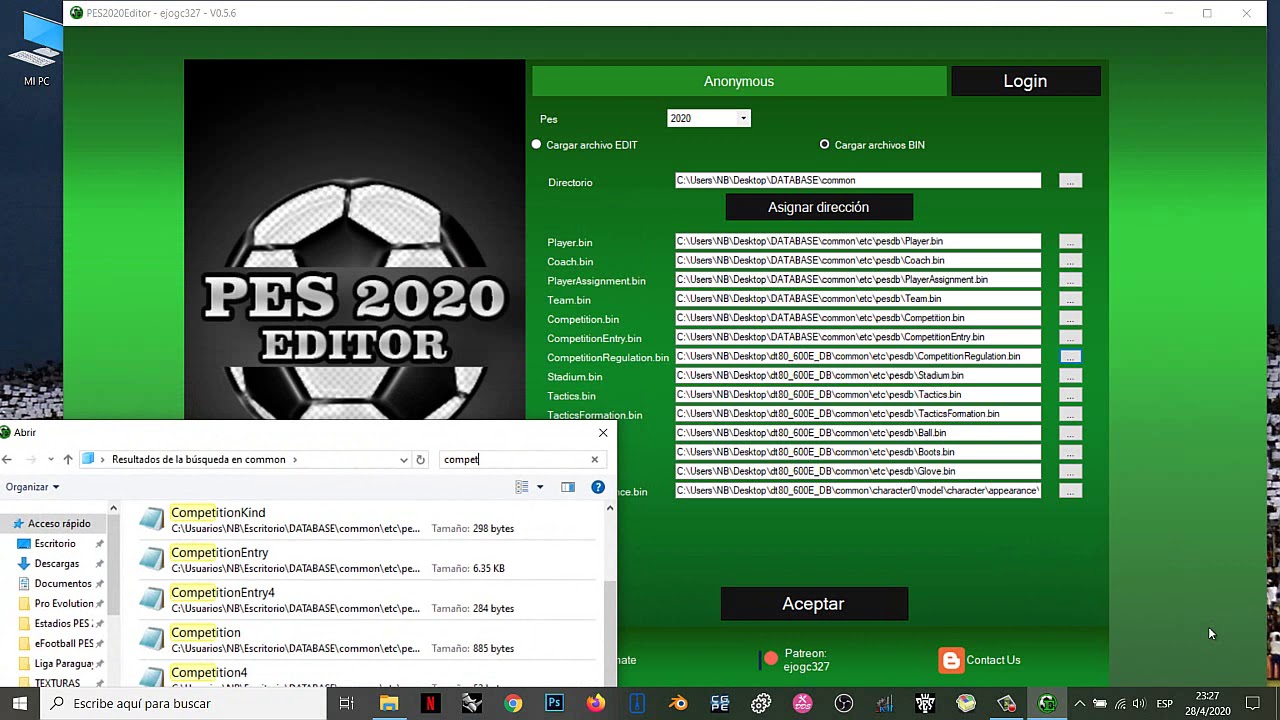The width and height of the screenshot is (1280, 720).
Task: Click the MI PC desktop icon
Action: coord(37,50)
